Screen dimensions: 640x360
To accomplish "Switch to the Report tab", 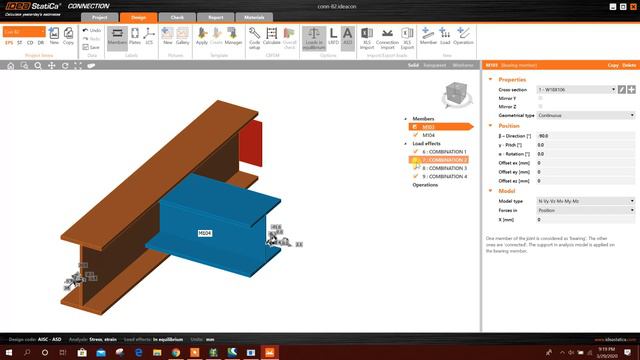I will click(x=216, y=17).
